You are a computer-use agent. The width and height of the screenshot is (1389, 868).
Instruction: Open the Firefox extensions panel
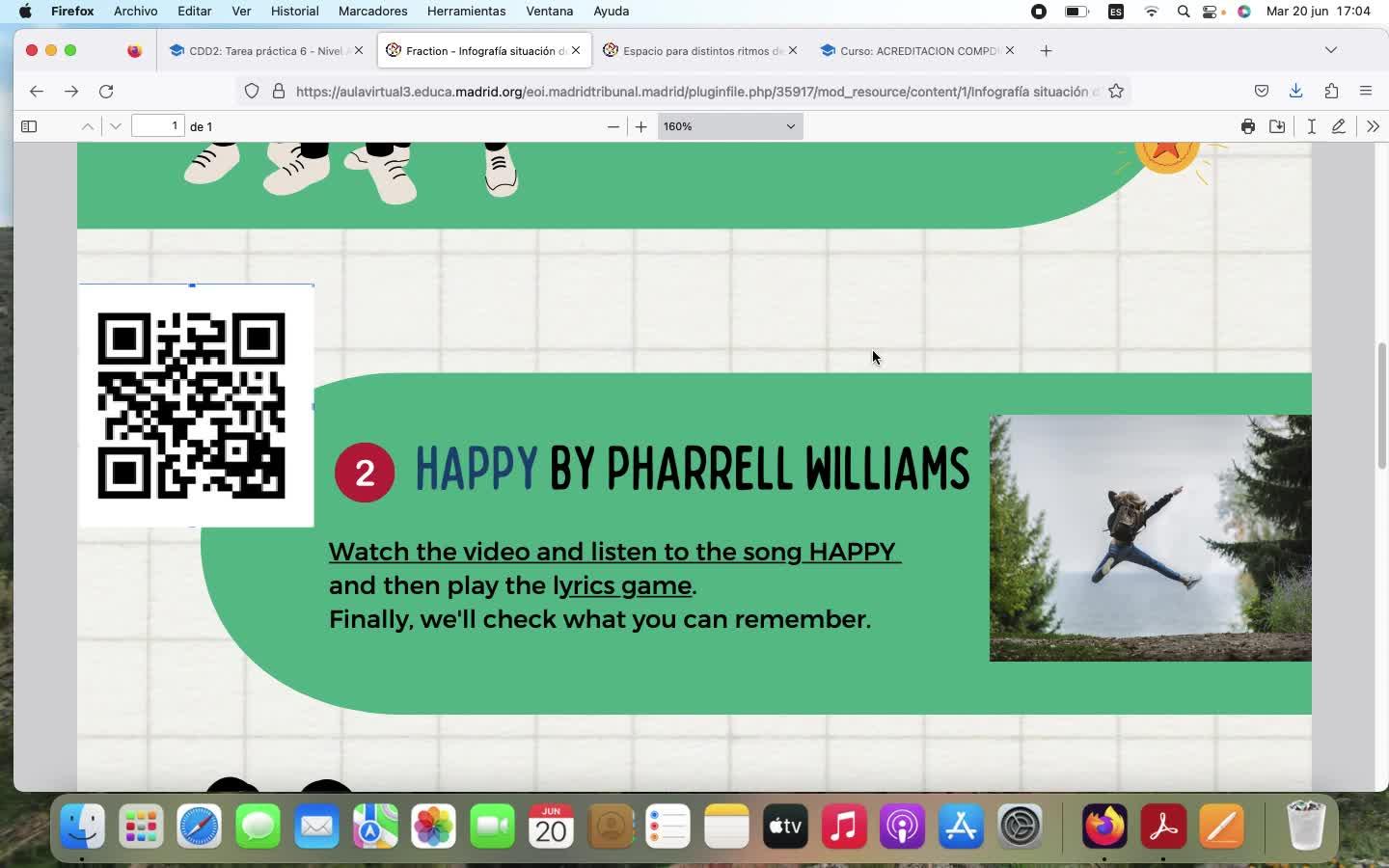tap(1331, 91)
